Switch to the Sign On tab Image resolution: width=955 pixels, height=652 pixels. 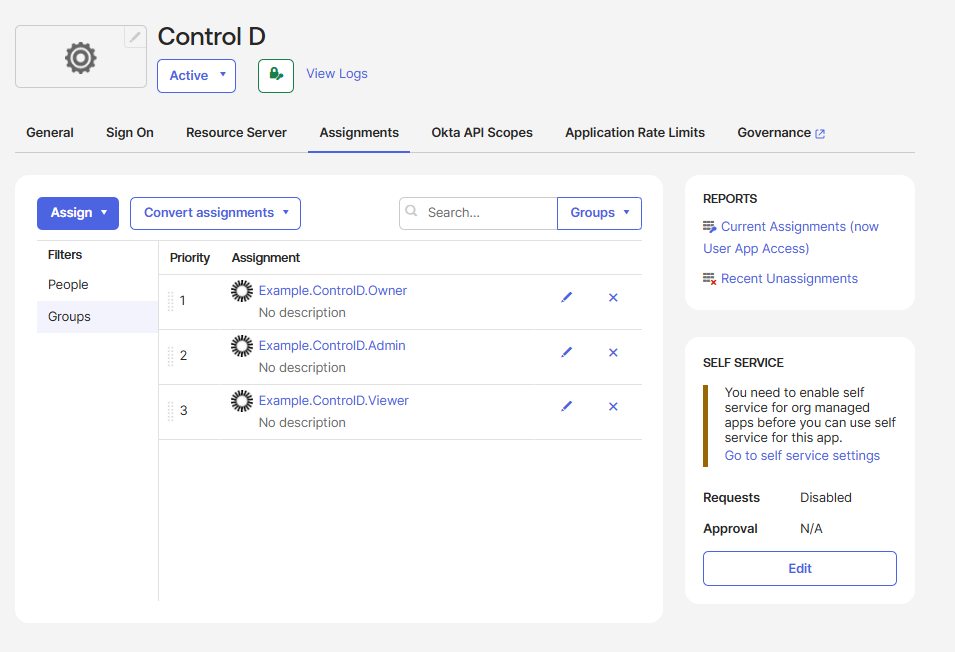[x=130, y=133]
